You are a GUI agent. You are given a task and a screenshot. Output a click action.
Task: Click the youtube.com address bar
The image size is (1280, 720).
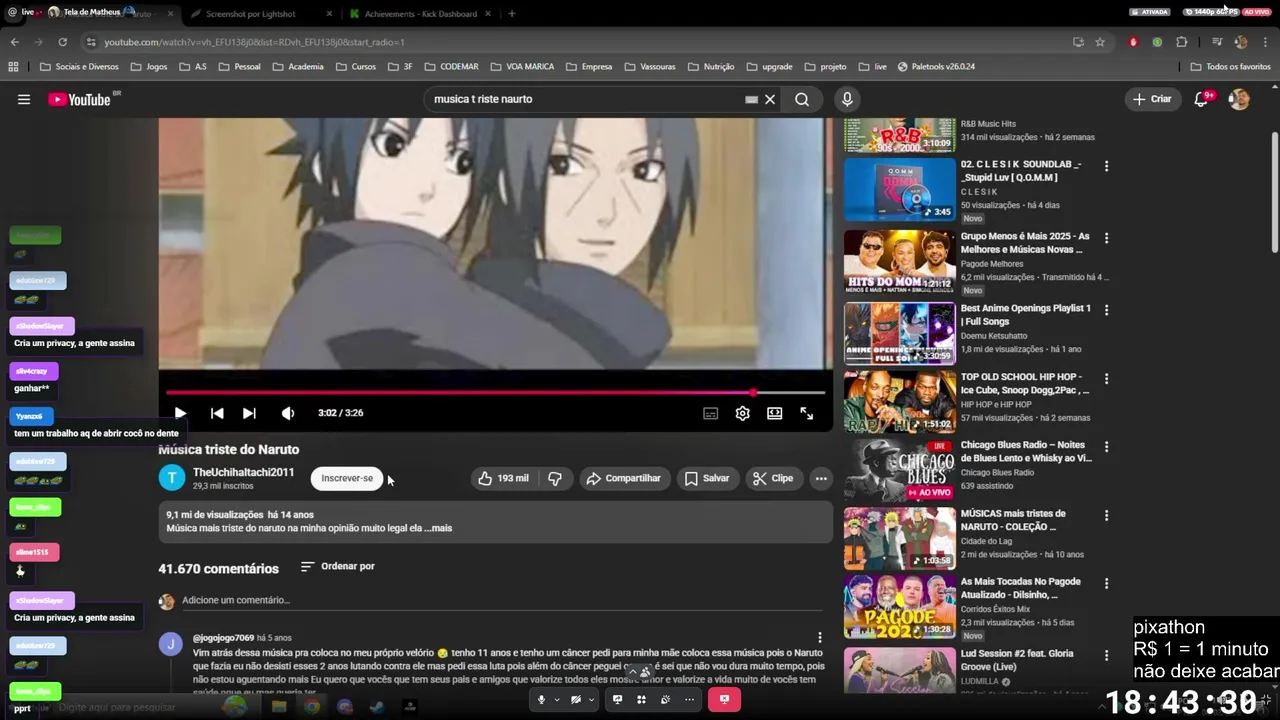click(x=580, y=42)
